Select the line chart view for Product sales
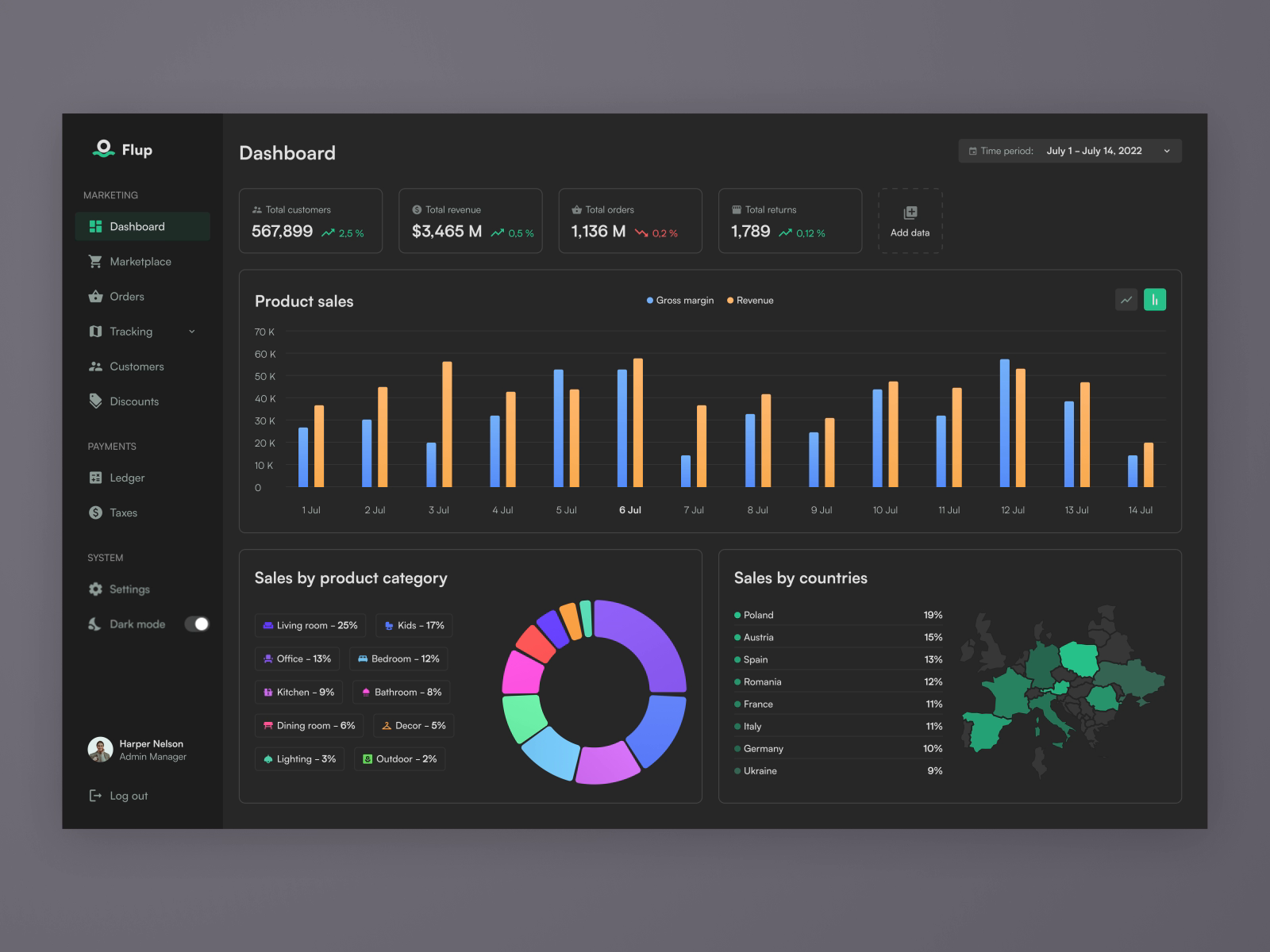Image resolution: width=1270 pixels, height=952 pixels. point(1126,300)
